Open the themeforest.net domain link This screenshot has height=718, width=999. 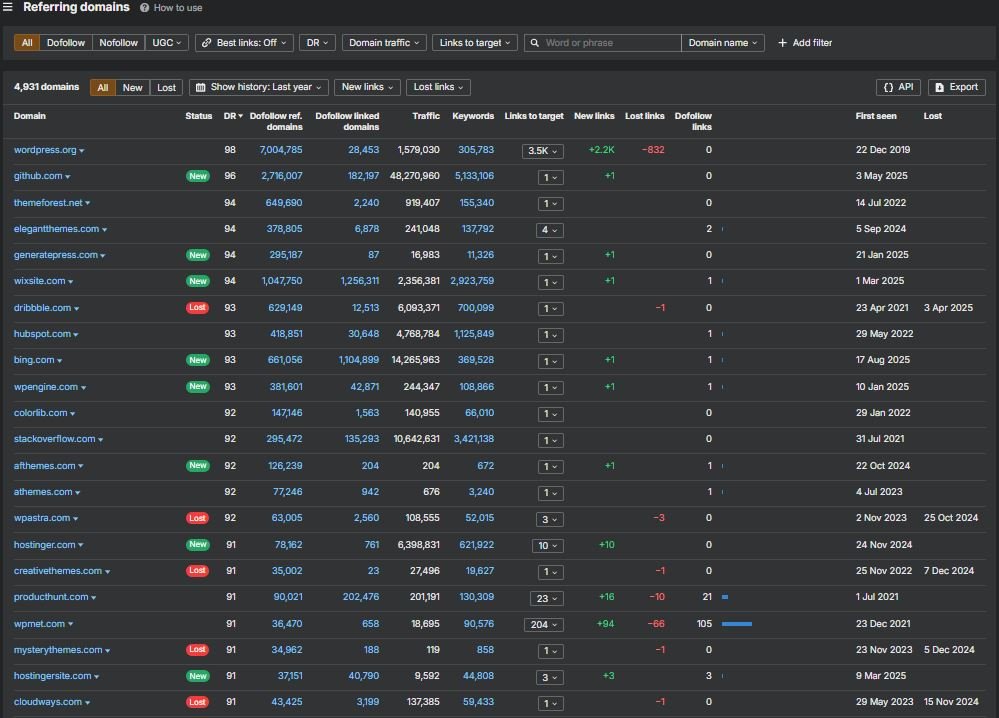48,203
